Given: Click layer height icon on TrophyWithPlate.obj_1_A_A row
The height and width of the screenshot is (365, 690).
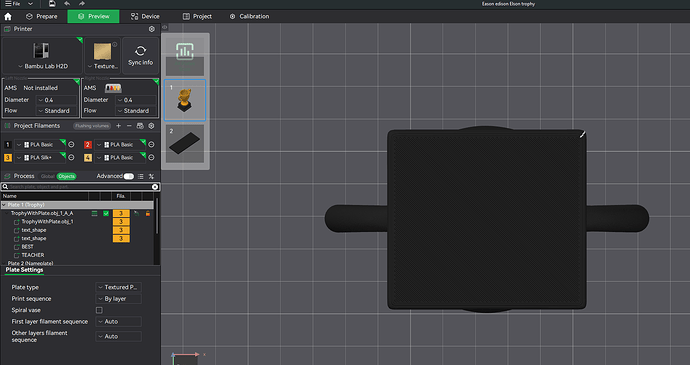Looking at the screenshot, I should point(94,213).
